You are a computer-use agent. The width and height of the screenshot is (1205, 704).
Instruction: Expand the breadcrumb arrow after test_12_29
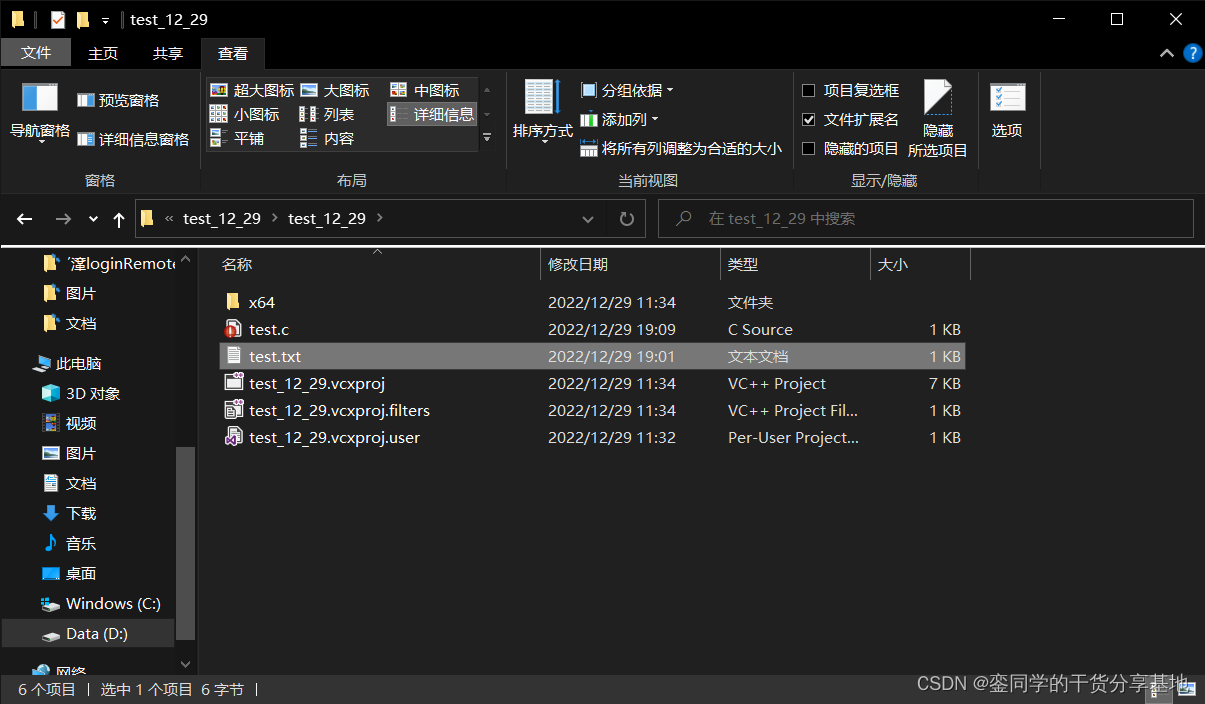380,218
